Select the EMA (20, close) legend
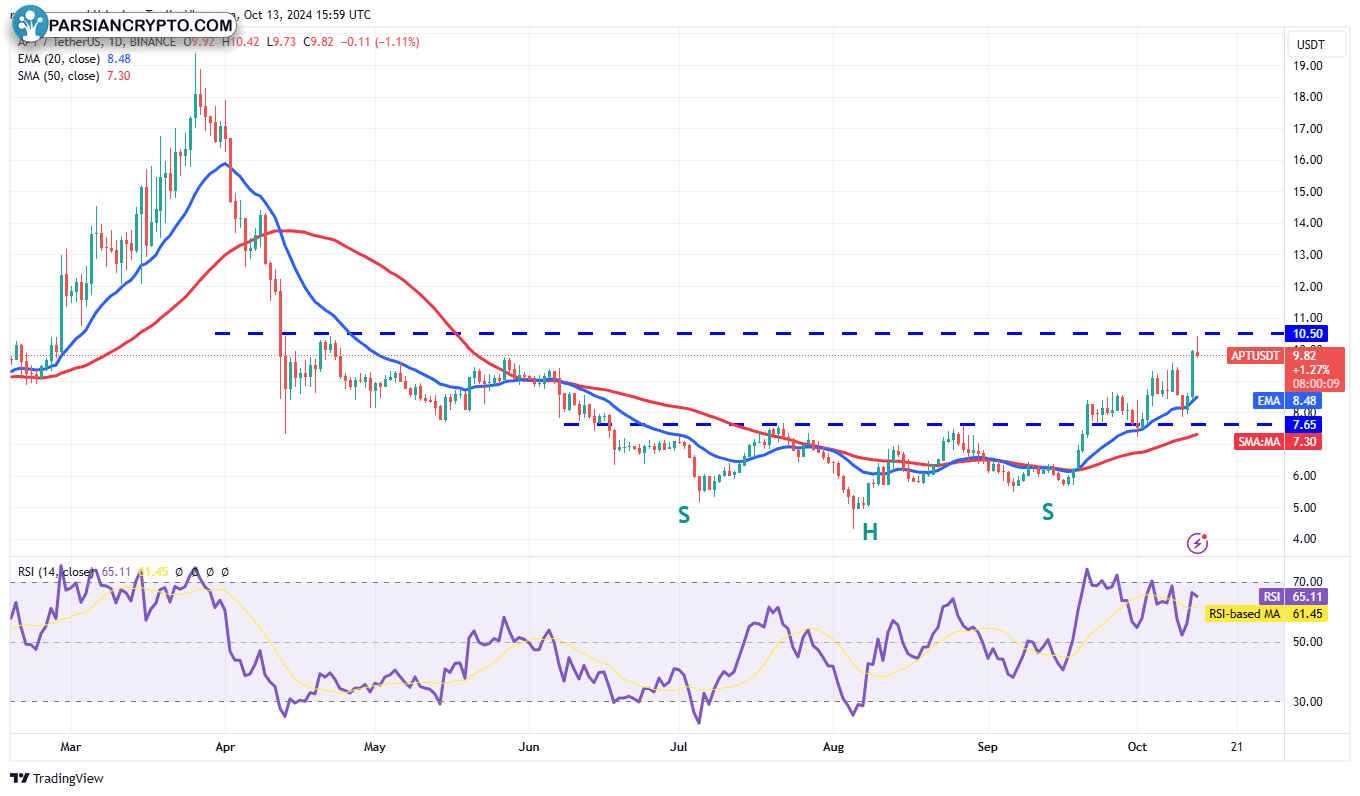1360x796 pixels. (58, 59)
